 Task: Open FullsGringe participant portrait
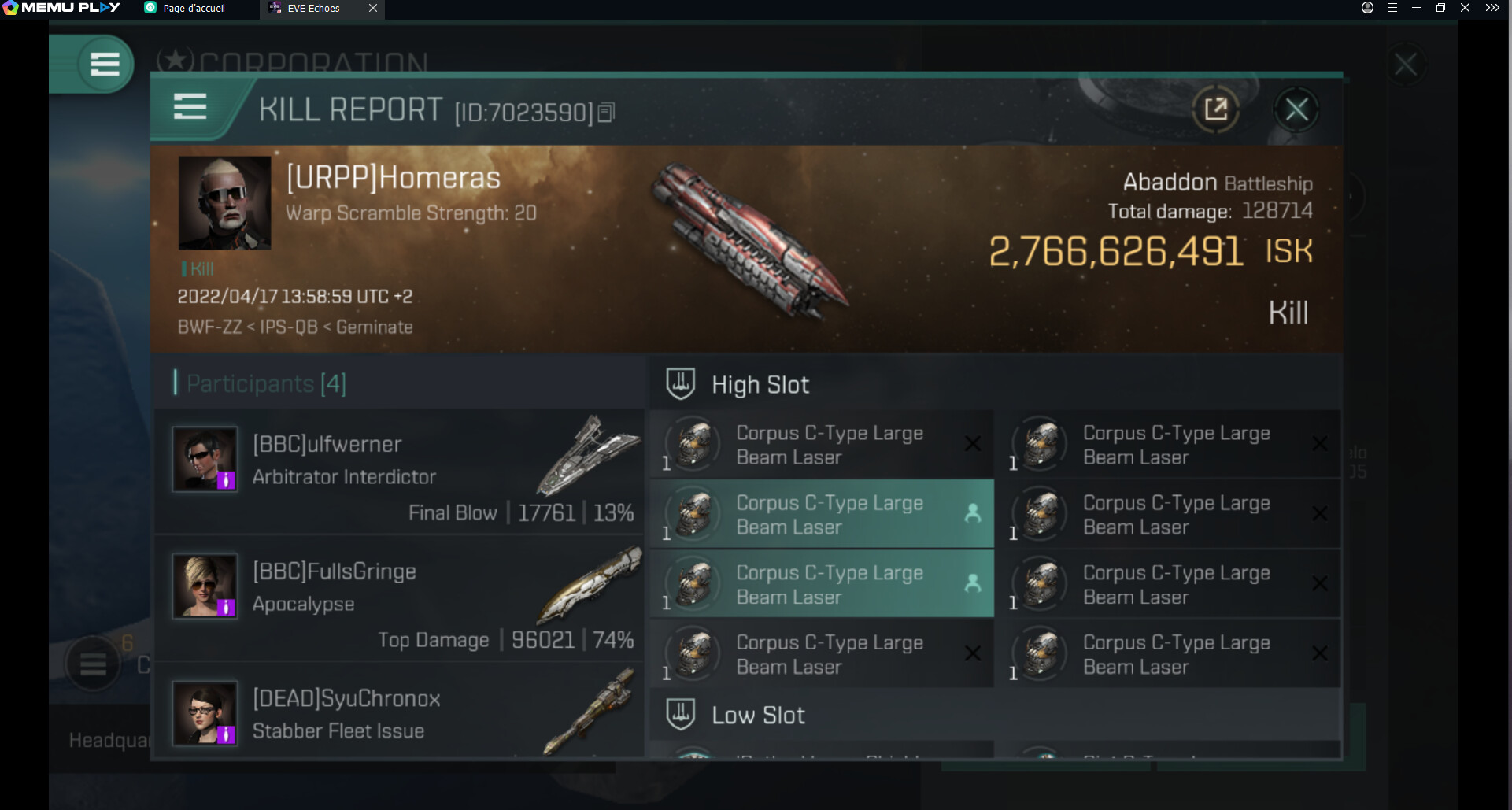tap(205, 586)
